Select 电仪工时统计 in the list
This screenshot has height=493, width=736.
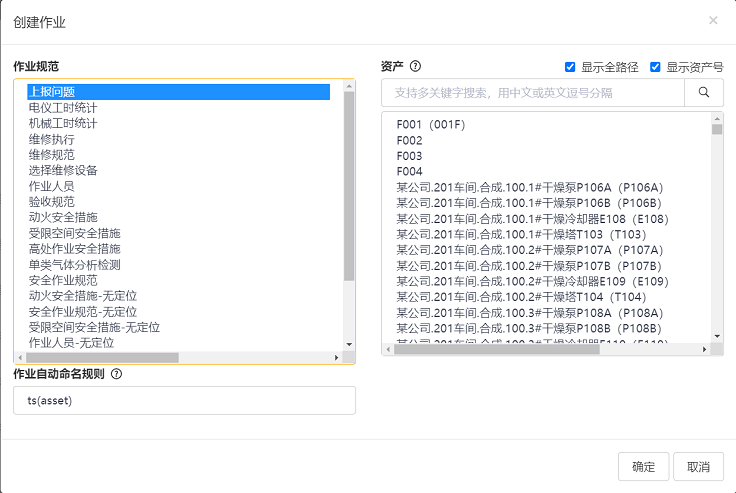coord(63,108)
